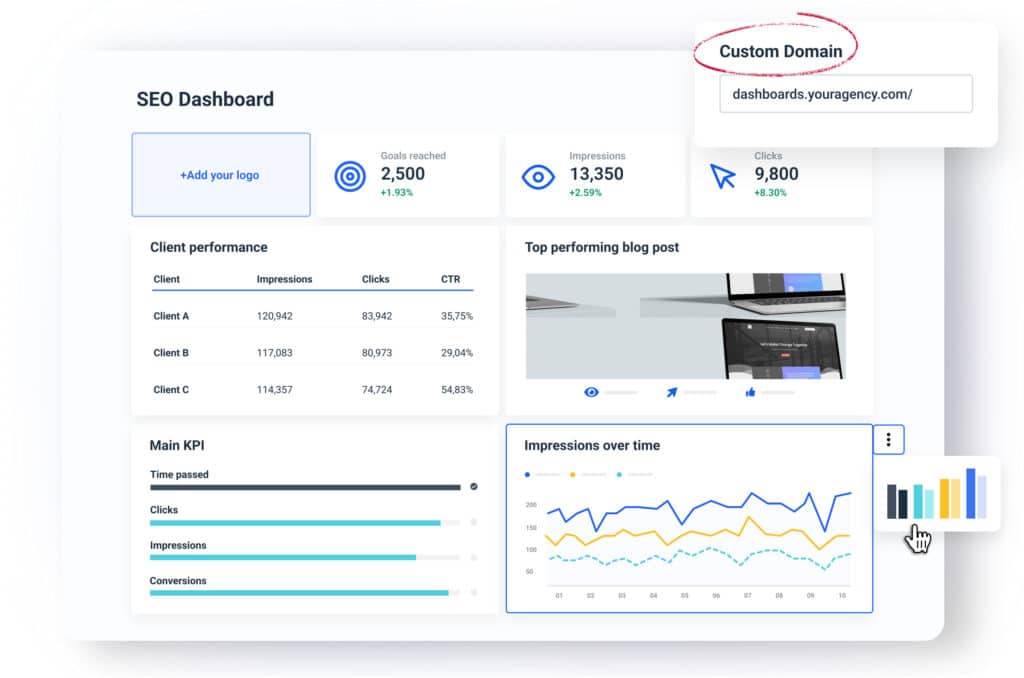1024x678 pixels.
Task: Sort table by CTR column header
Action: coord(450,279)
